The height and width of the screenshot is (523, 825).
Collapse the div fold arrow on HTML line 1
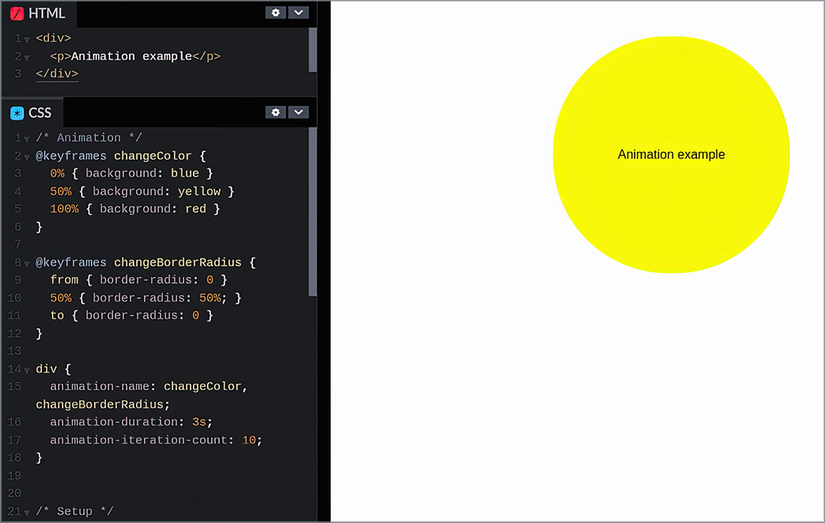pos(27,39)
